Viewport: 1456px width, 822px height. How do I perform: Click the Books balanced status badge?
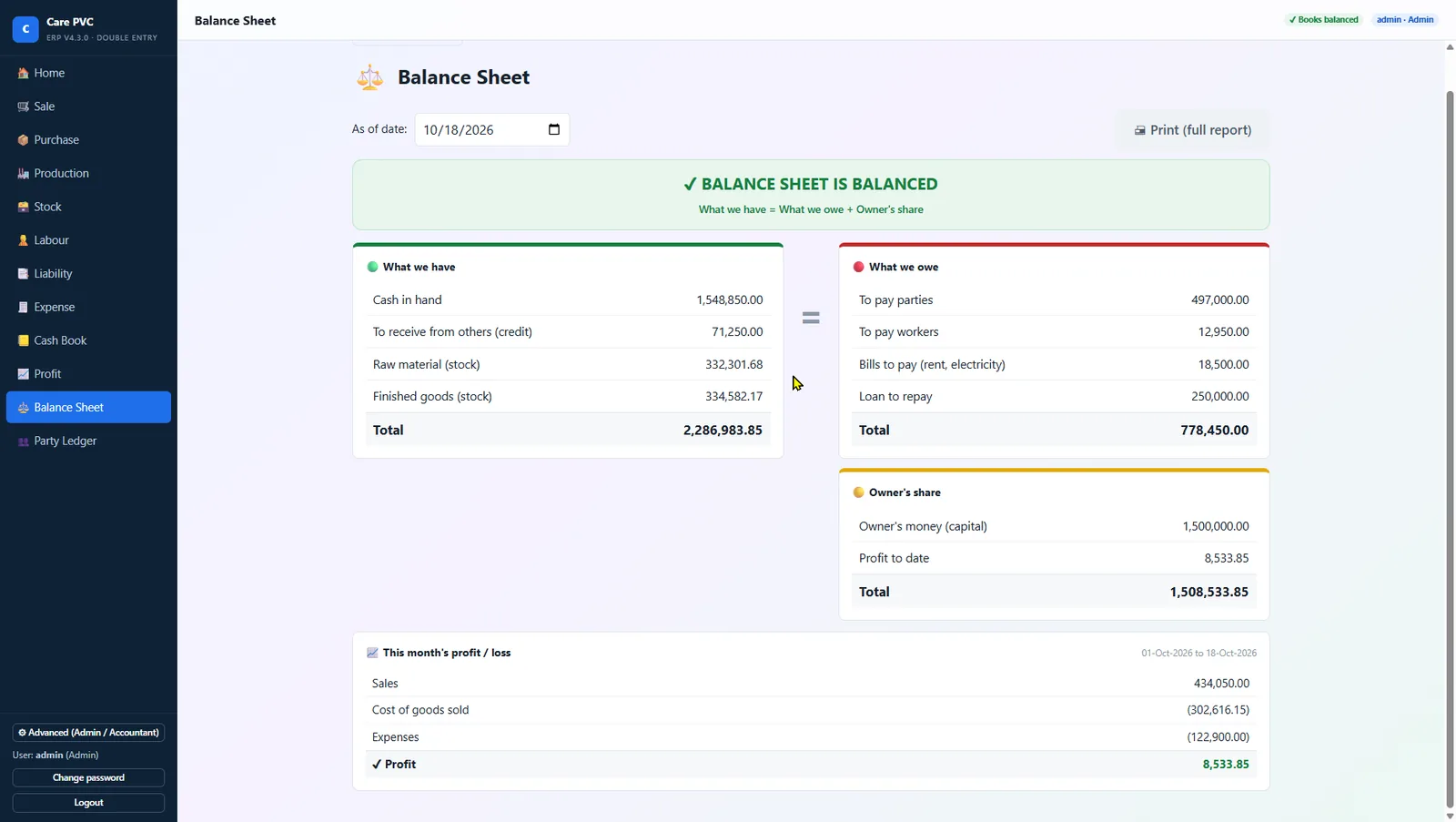point(1323,20)
